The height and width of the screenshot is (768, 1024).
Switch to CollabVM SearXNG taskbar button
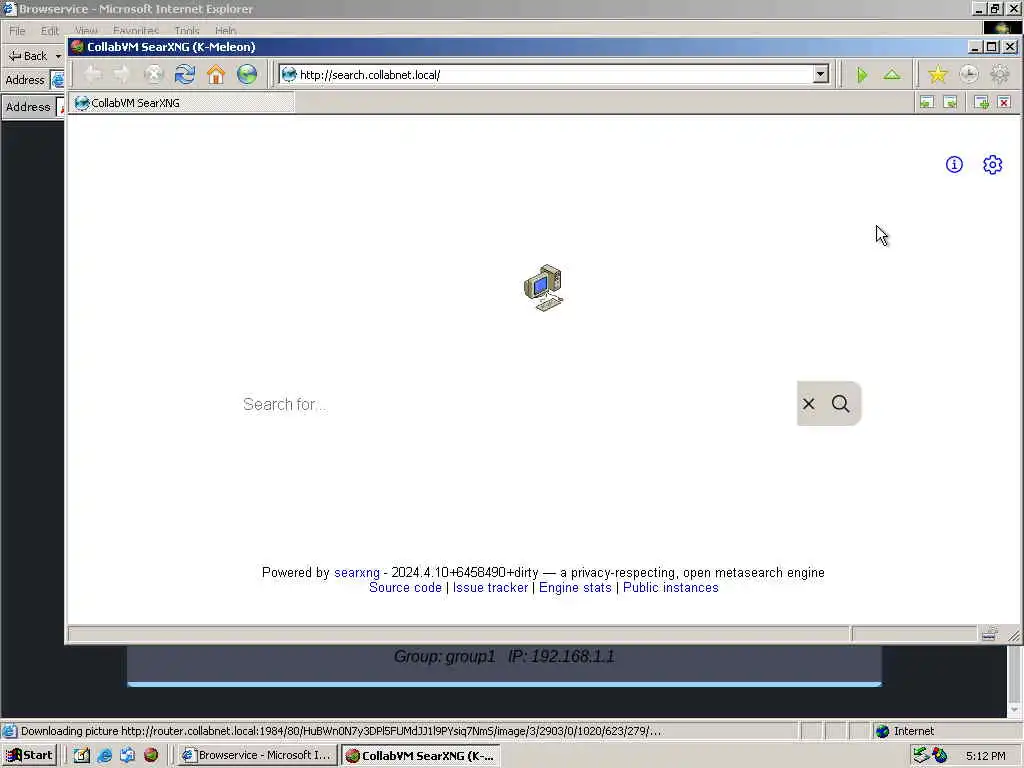click(421, 756)
